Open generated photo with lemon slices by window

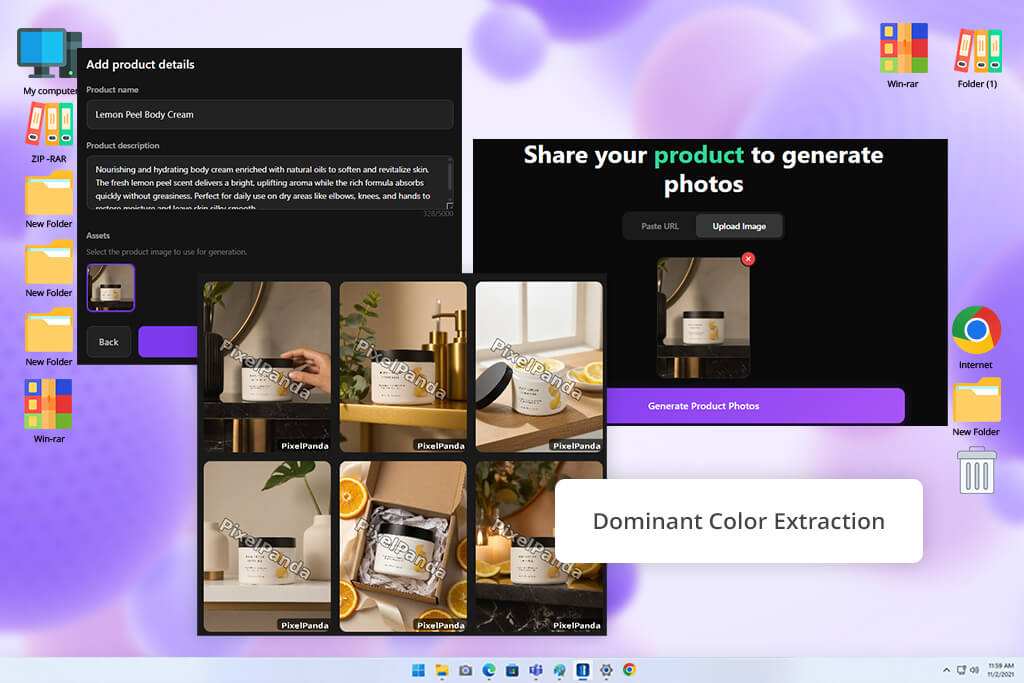[x=539, y=366]
